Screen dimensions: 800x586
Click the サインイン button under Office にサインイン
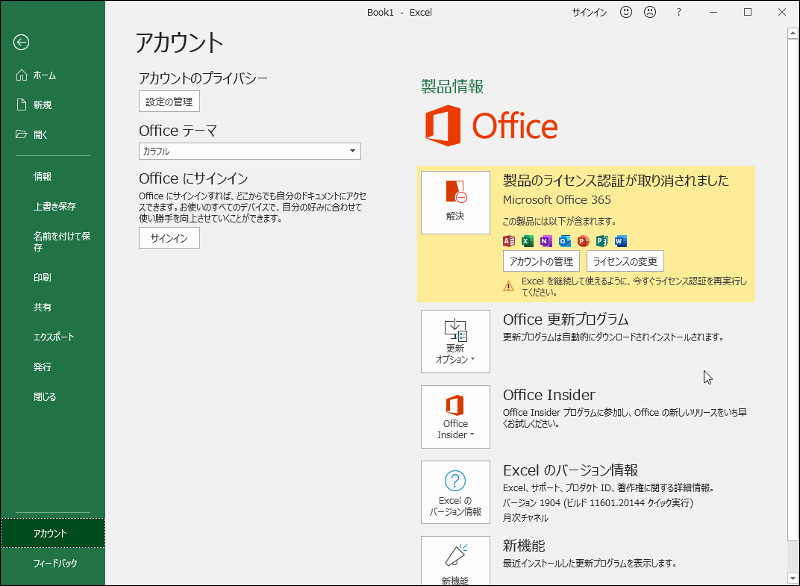(x=169, y=238)
